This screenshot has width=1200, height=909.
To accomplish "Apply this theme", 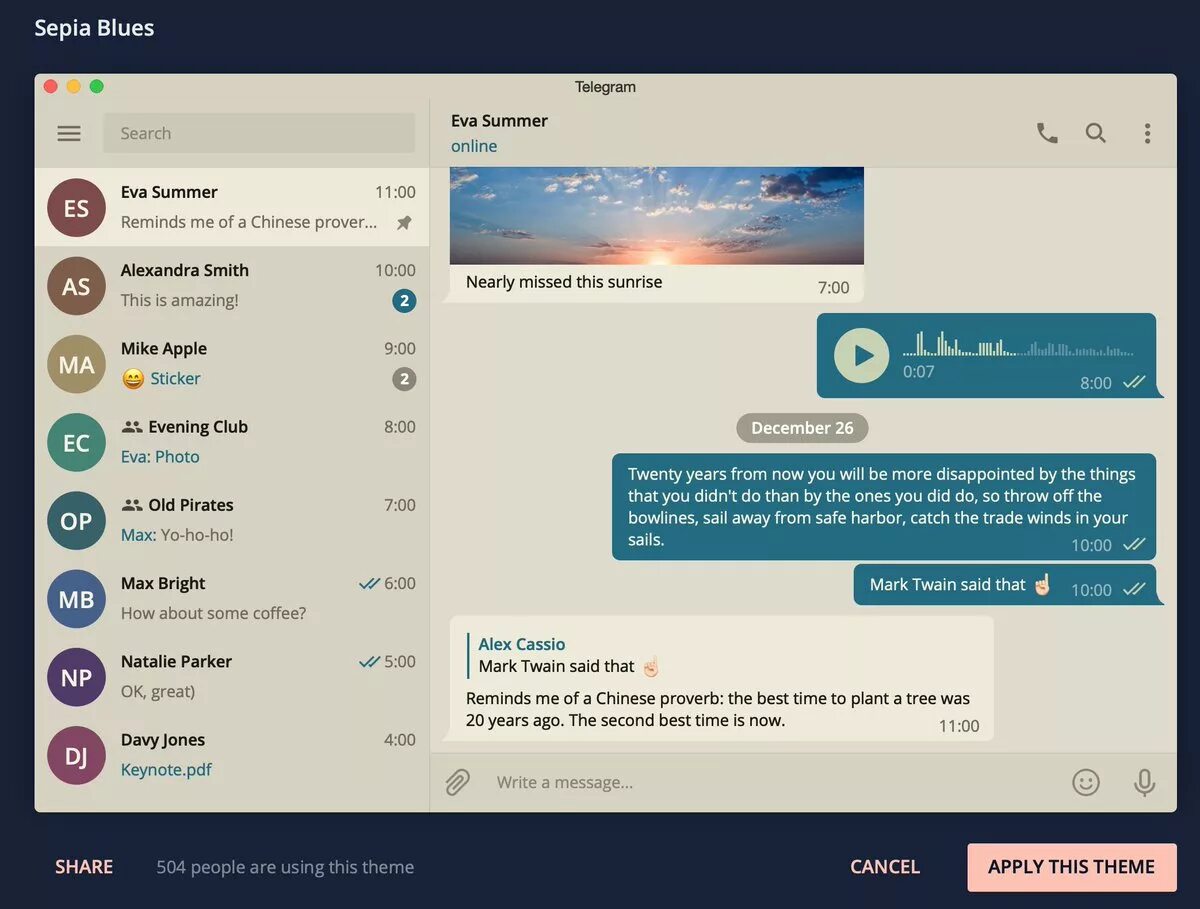I will coord(1071,867).
